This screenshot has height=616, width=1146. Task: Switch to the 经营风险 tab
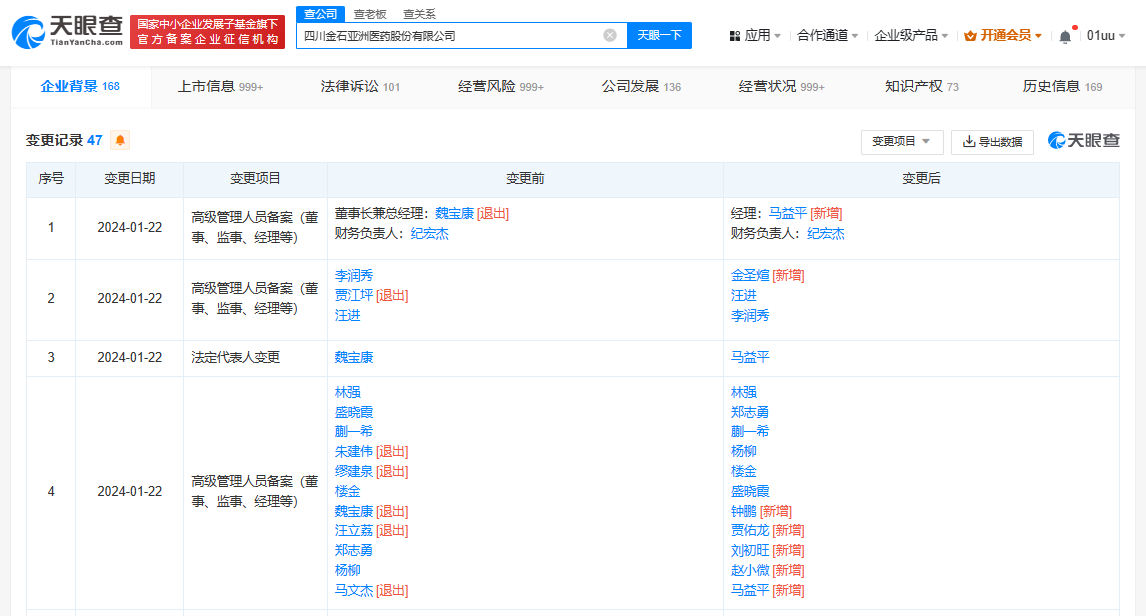[x=501, y=87]
